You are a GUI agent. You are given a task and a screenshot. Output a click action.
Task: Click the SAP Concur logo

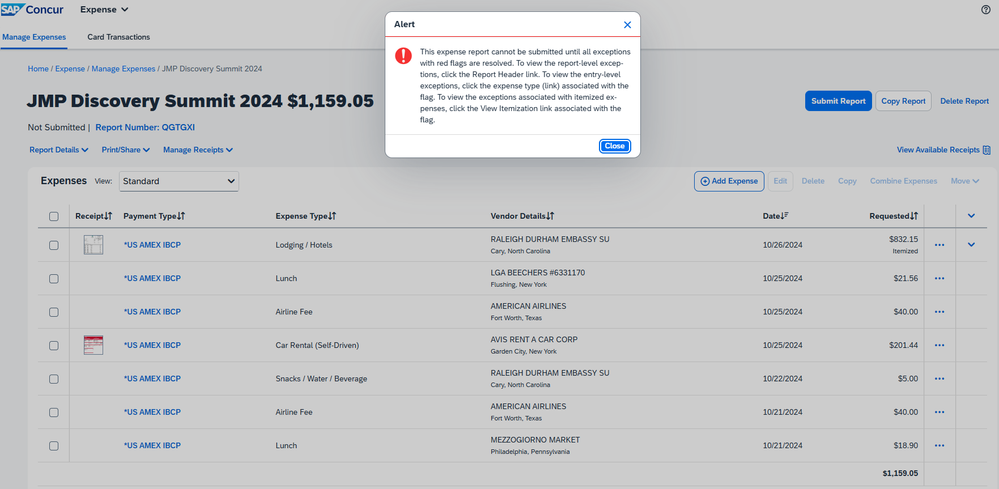32,10
